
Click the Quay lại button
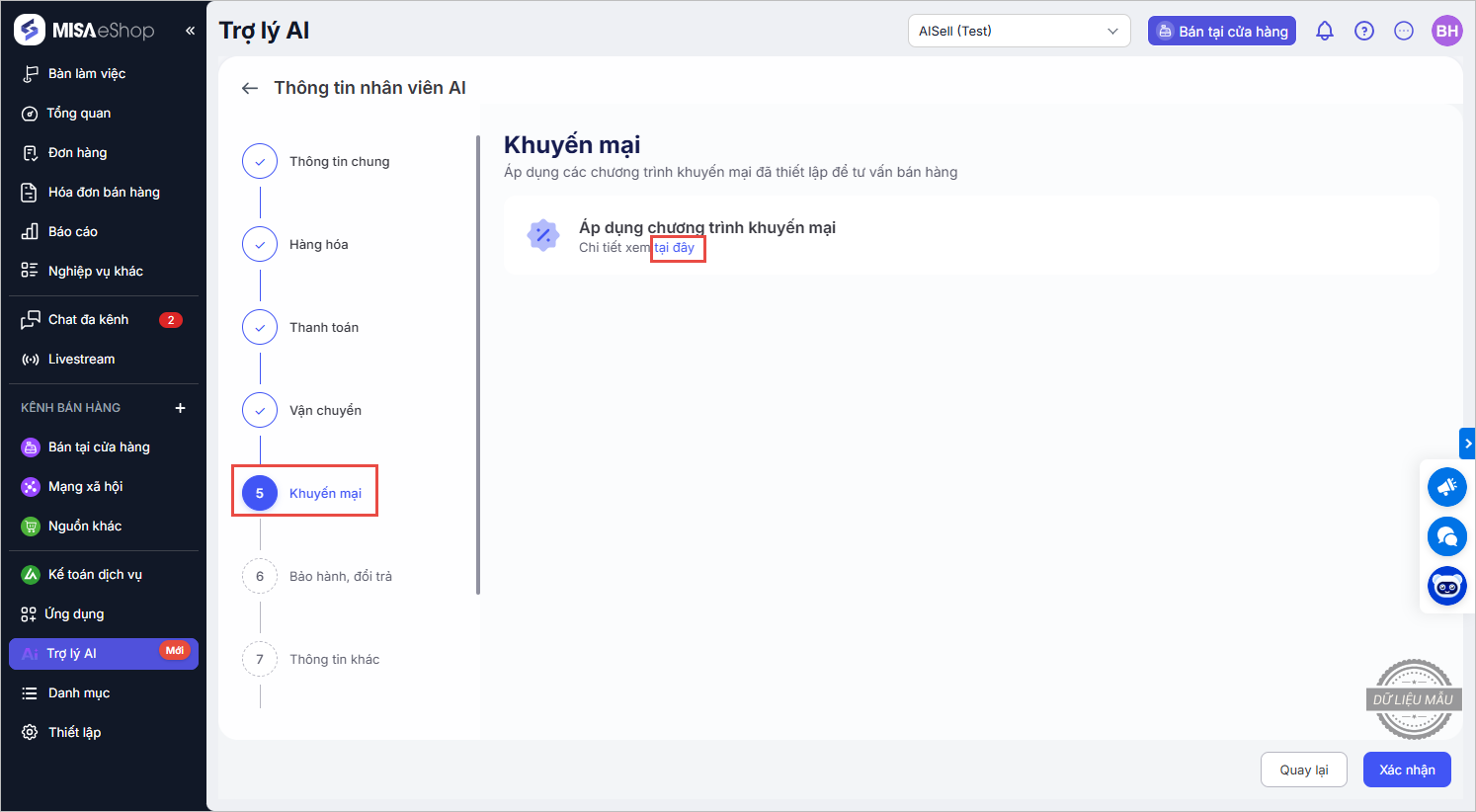point(1303,770)
